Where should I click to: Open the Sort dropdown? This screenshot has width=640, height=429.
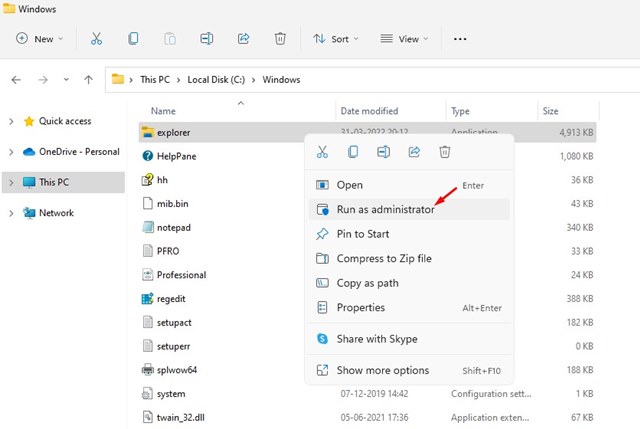(x=336, y=39)
